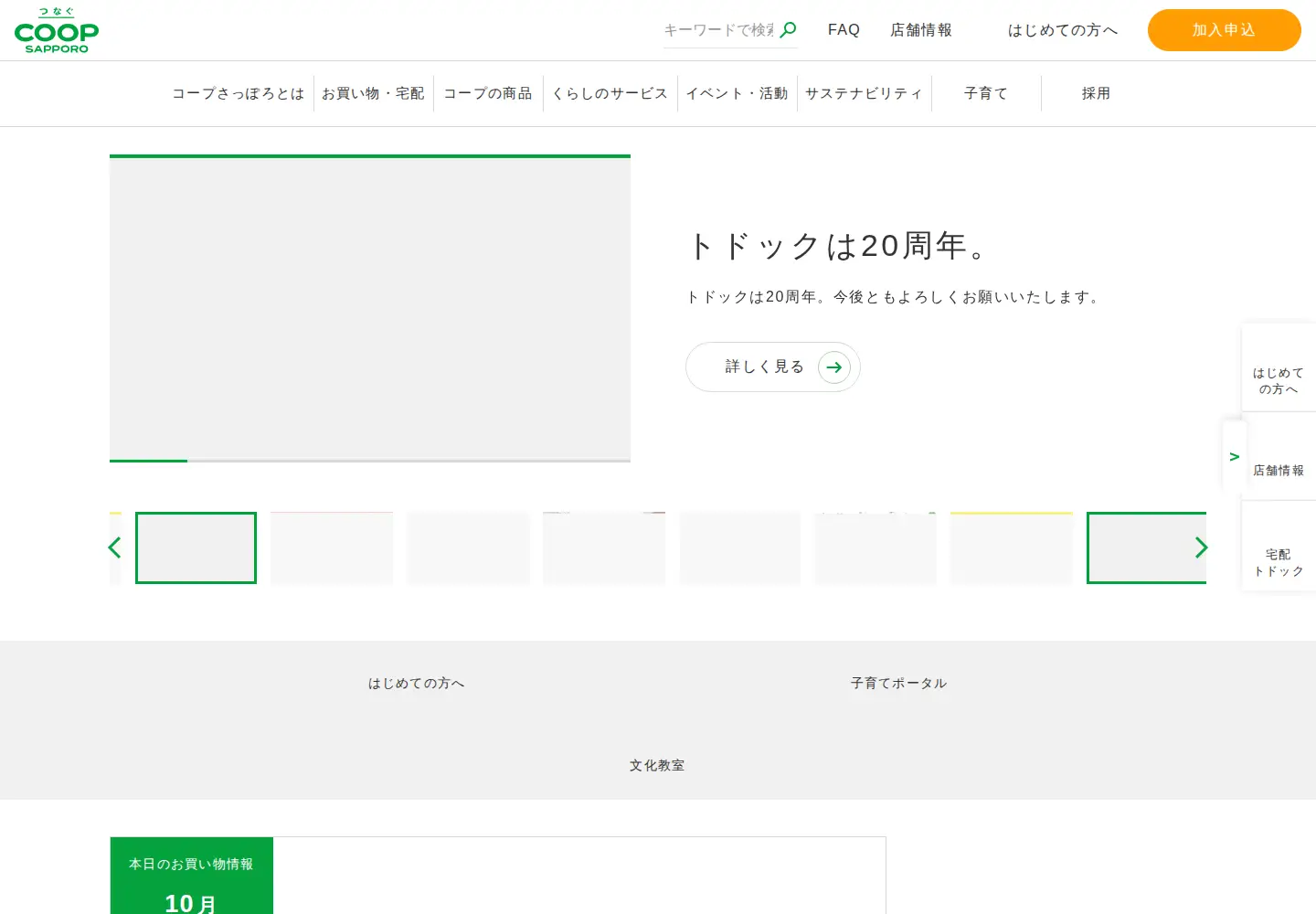Click the green arrow circle in 詳しく見る
The height and width of the screenshot is (914, 1316).
[x=834, y=367]
